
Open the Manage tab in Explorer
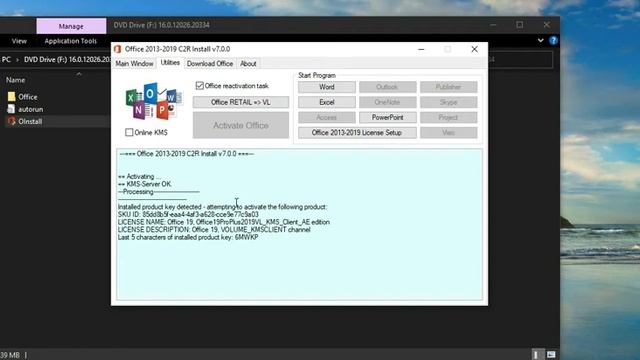(71, 26)
